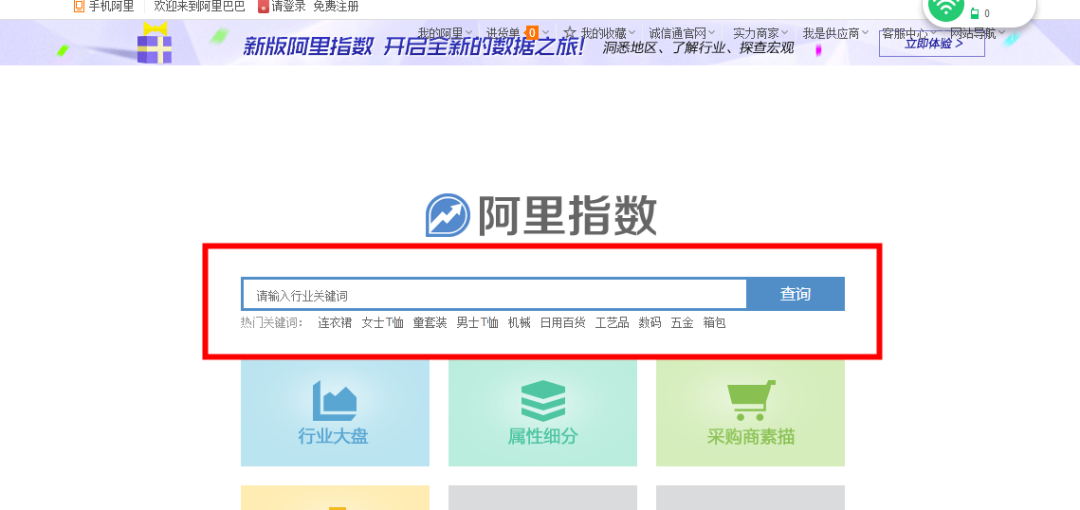Select hot keyword 女士T恤
The image size is (1080, 510).
383,323
